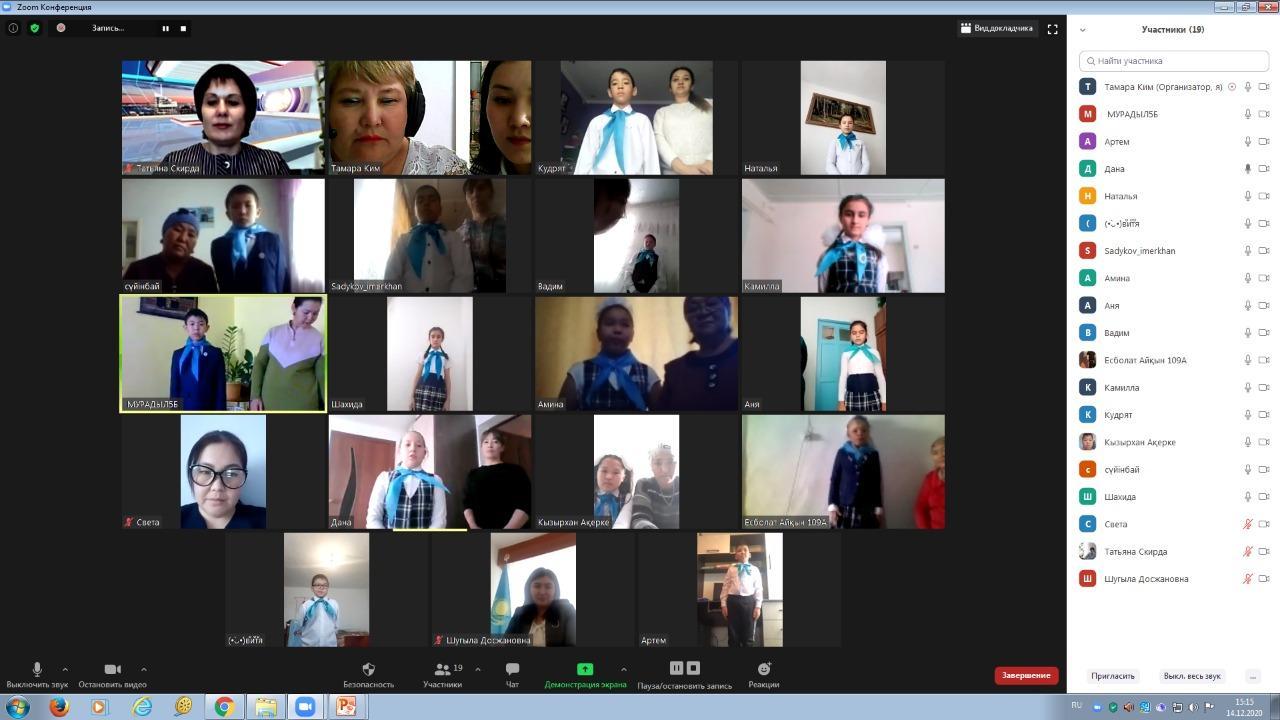Screen dimensions: 1280x720
Task: Click the meeting info icon top-left
Action: click(13, 28)
